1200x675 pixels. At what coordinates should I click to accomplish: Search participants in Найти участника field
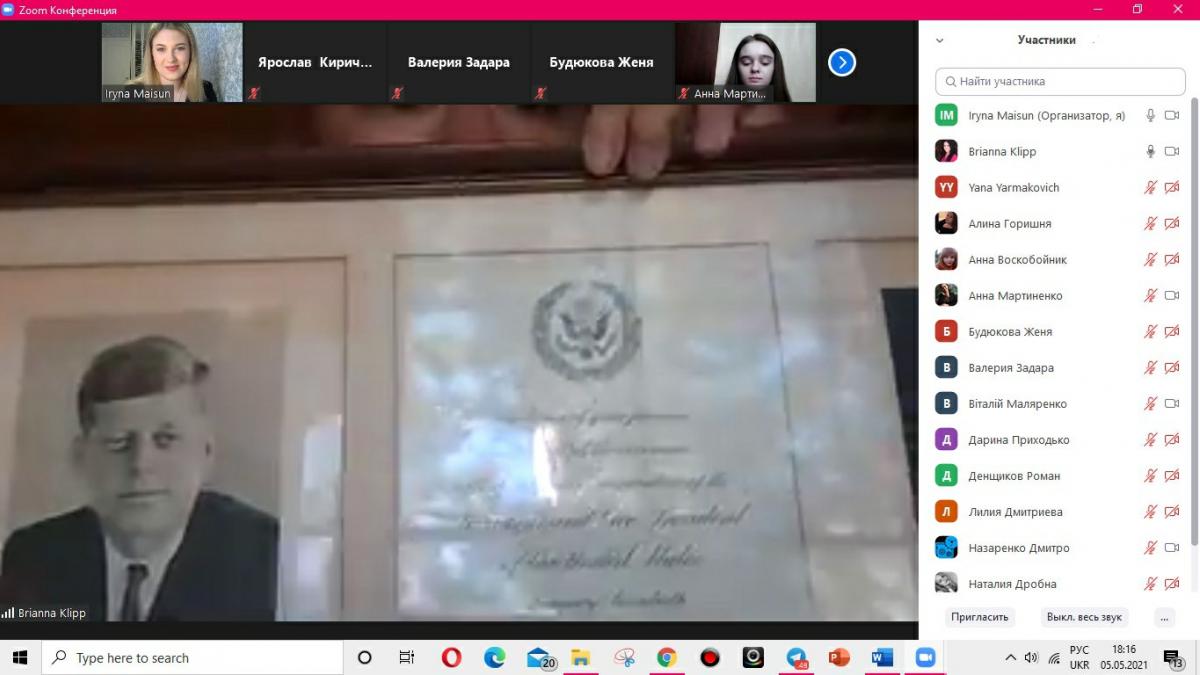pyautogui.click(x=1060, y=81)
